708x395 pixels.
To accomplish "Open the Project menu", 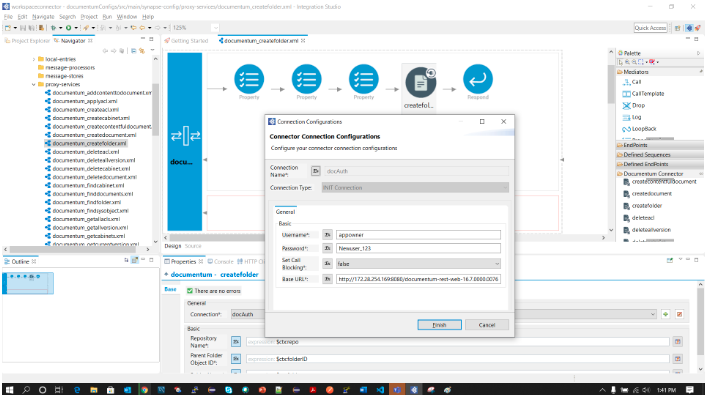I will pos(89,17).
